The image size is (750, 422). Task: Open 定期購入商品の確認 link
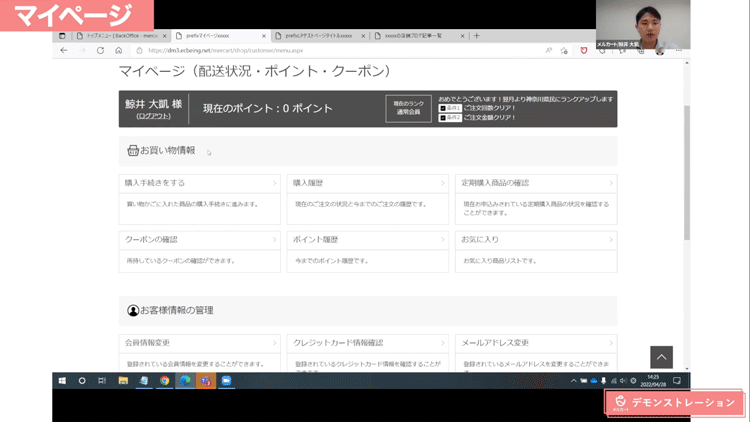(x=495, y=183)
